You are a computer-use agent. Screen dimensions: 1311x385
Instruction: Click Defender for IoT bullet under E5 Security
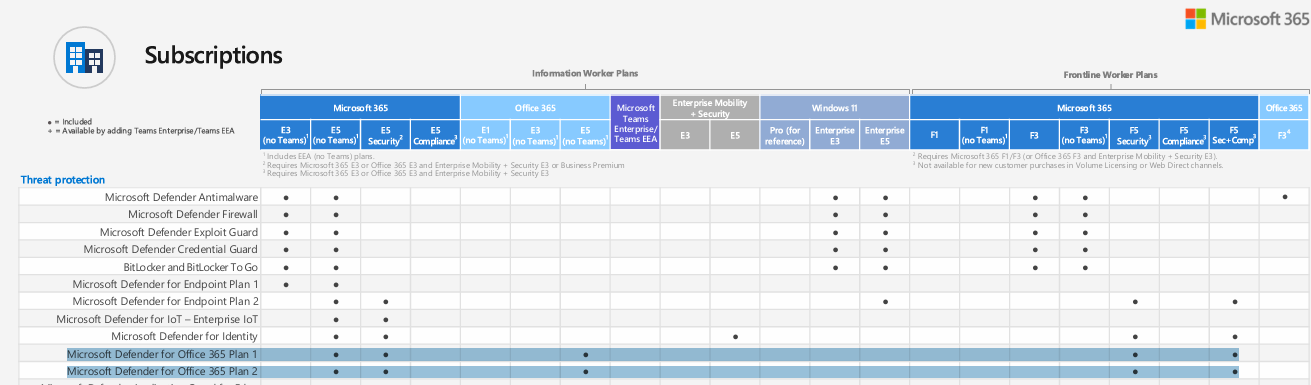(x=385, y=319)
